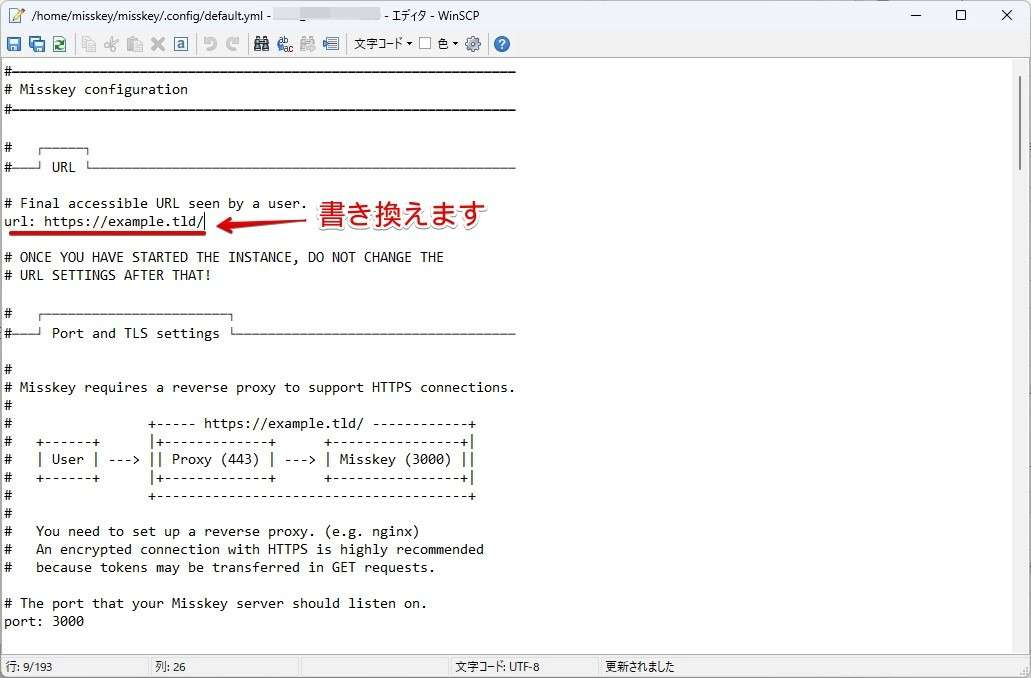
Task: Click the blue Help question mark icon
Action: pos(502,44)
